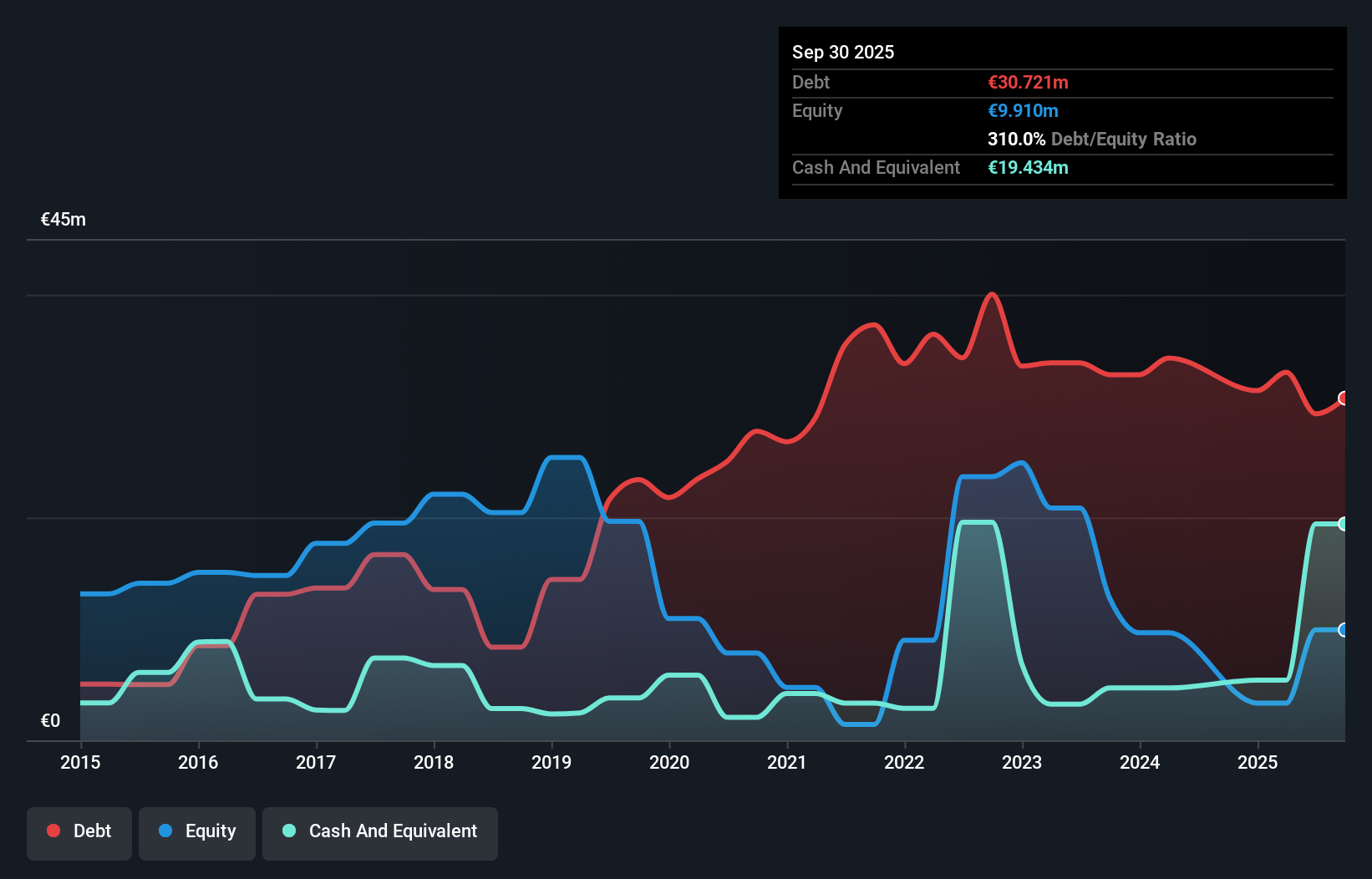Click the Debt row label in tooltip
The height and width of the screenshot is (879, 1372).
tap(810, 82)
